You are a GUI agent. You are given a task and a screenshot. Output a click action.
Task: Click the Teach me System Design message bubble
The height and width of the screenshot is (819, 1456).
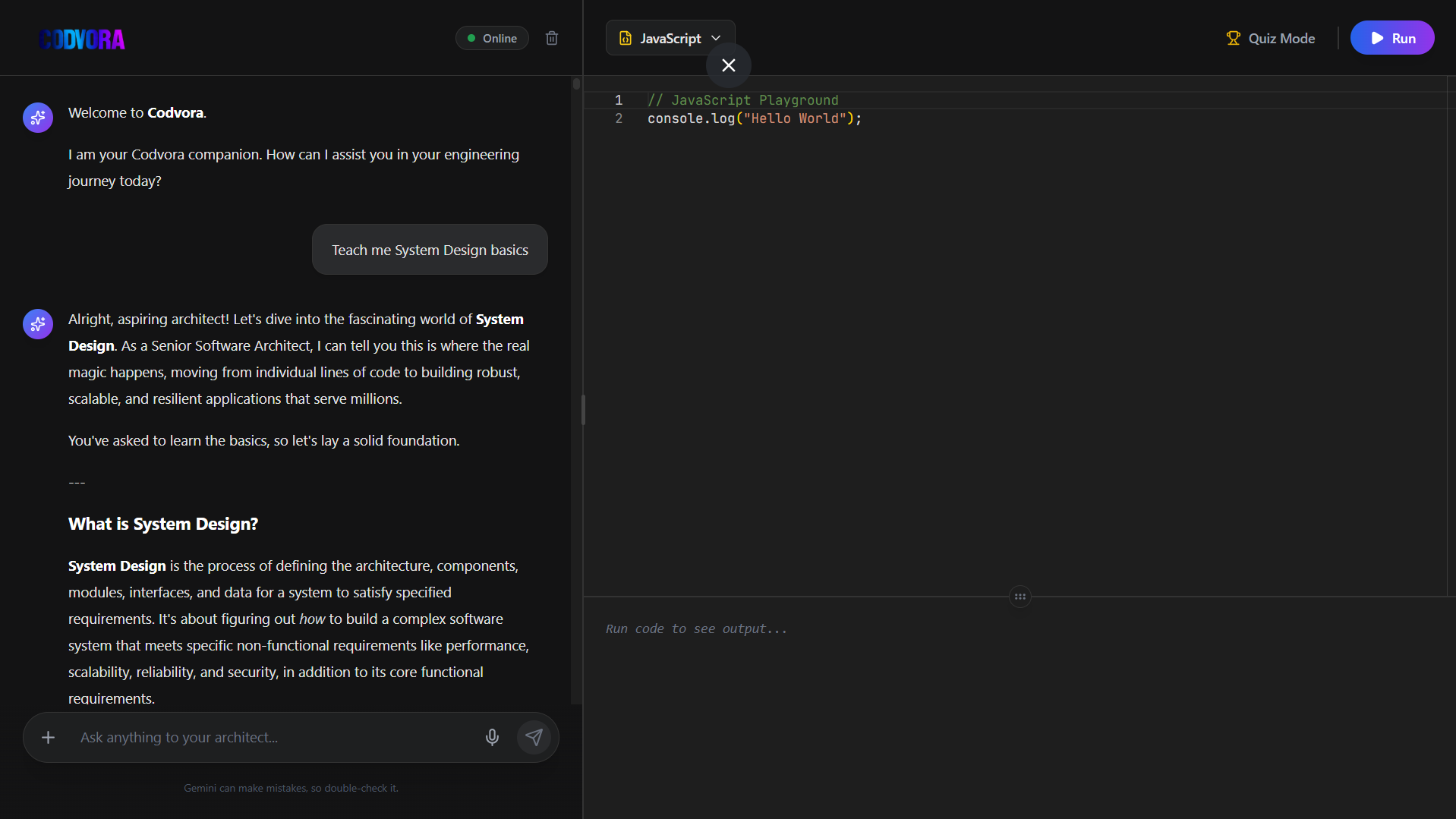pyautogui.click(x=430, y=250)
